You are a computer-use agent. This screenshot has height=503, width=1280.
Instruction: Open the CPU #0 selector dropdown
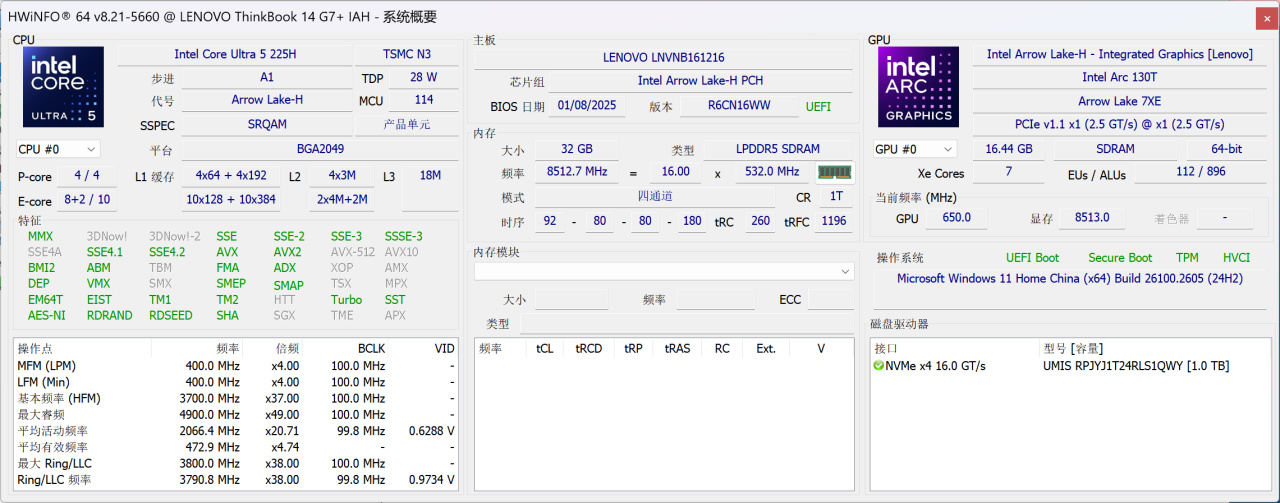point(58,149)
